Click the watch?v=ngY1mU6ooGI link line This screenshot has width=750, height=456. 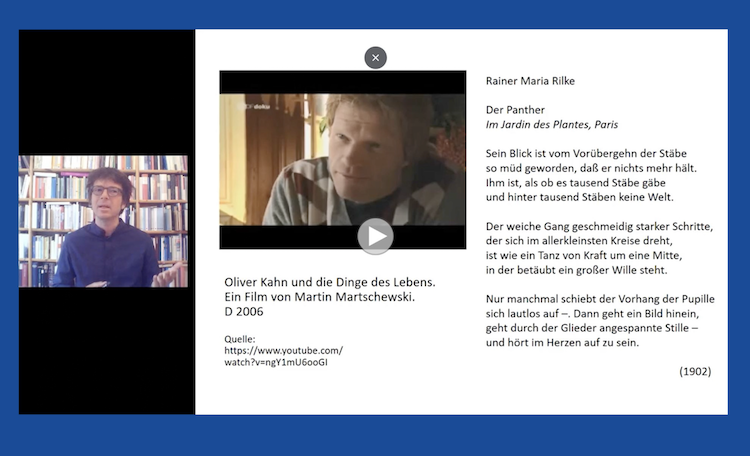(x=276, y=362)
